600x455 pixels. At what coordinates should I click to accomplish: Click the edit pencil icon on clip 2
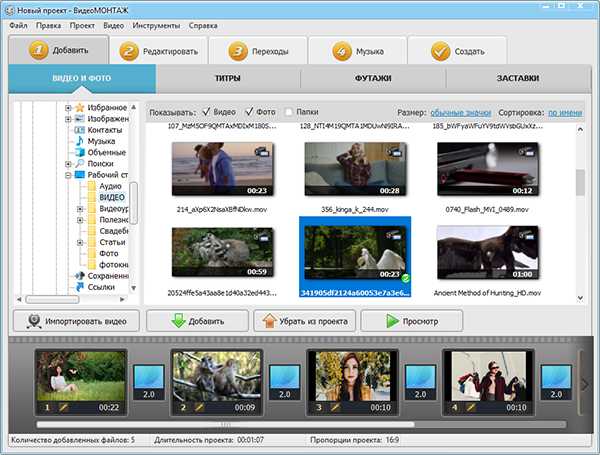(x=199, y=408)
